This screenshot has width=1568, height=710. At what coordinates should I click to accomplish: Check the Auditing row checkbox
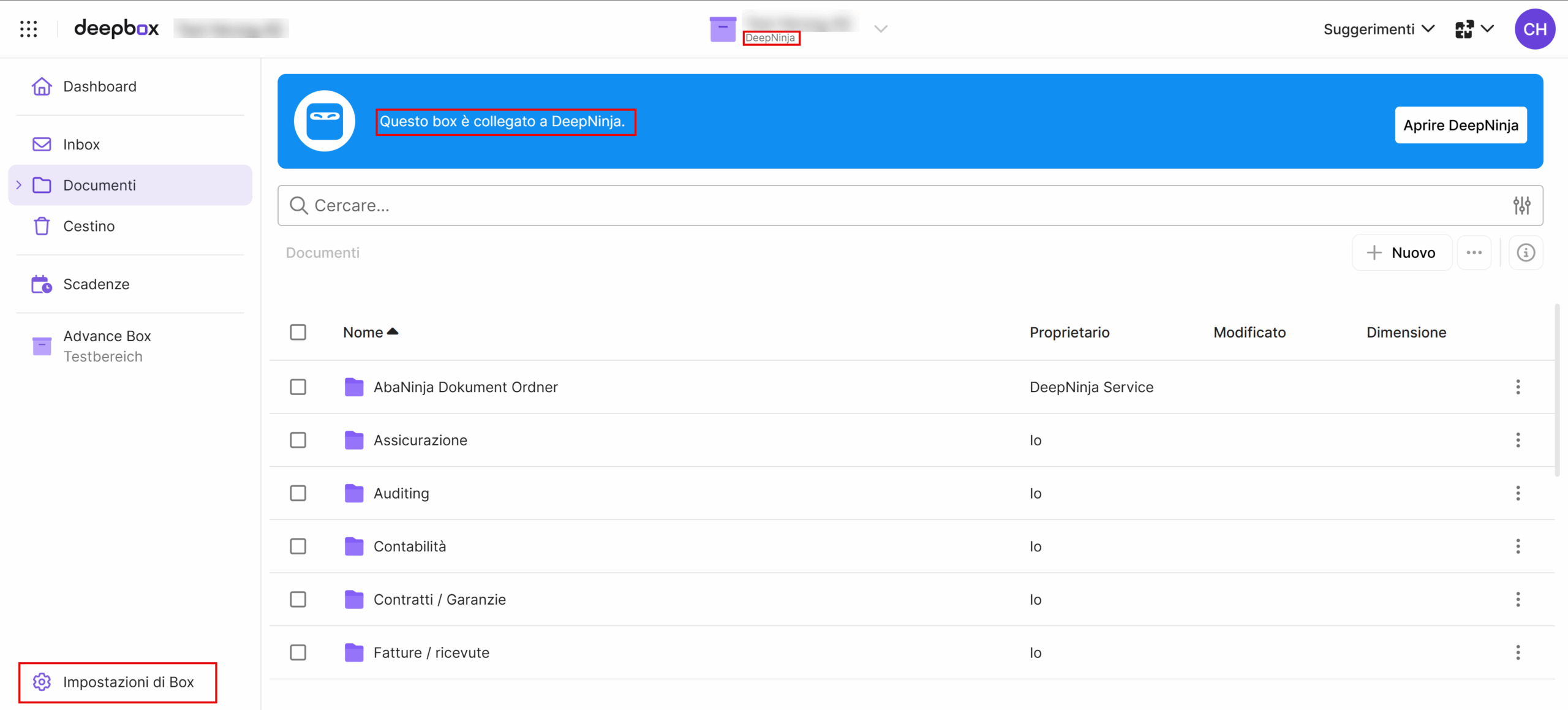coord(298,493)
